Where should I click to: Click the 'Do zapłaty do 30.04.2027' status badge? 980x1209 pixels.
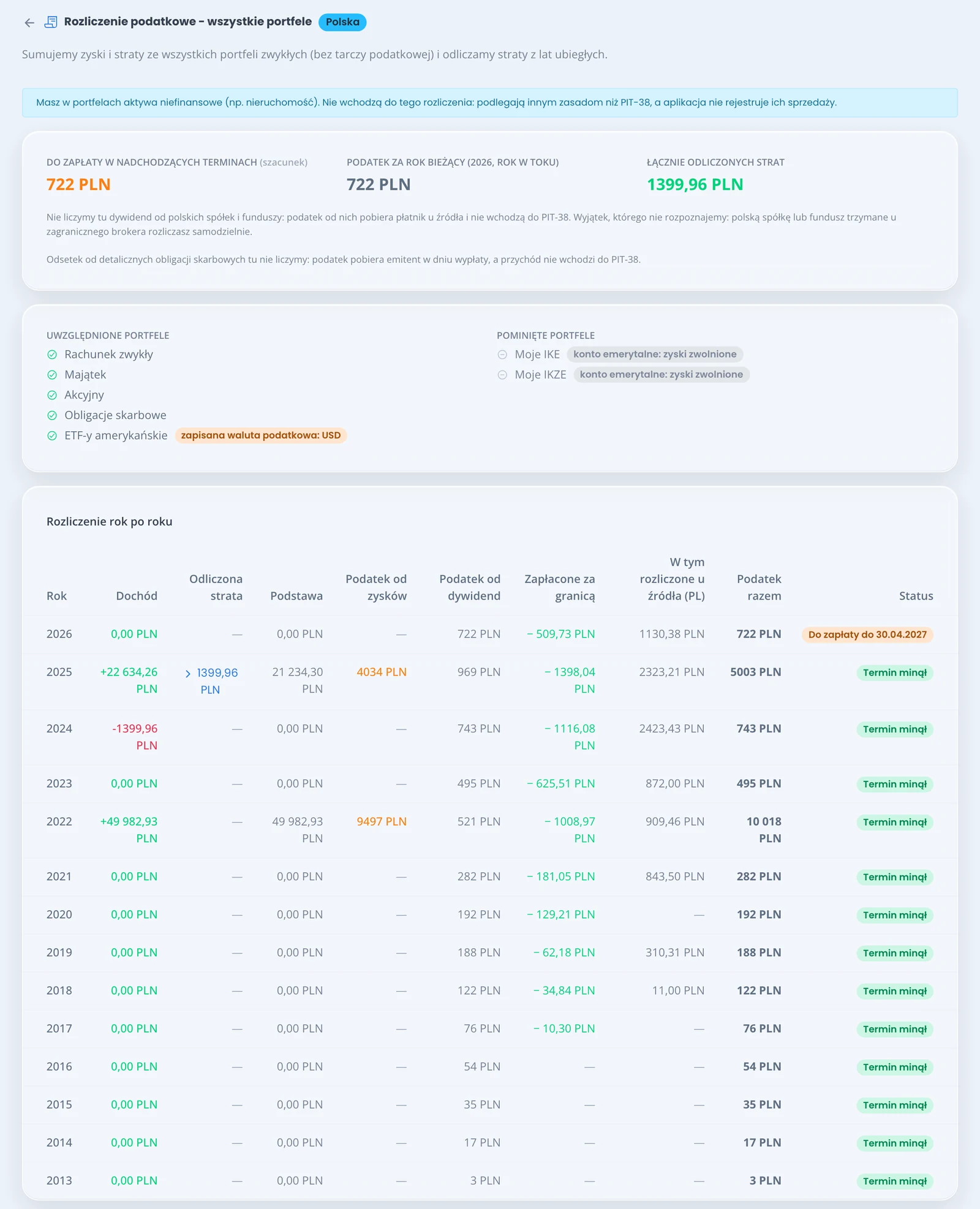867,635
